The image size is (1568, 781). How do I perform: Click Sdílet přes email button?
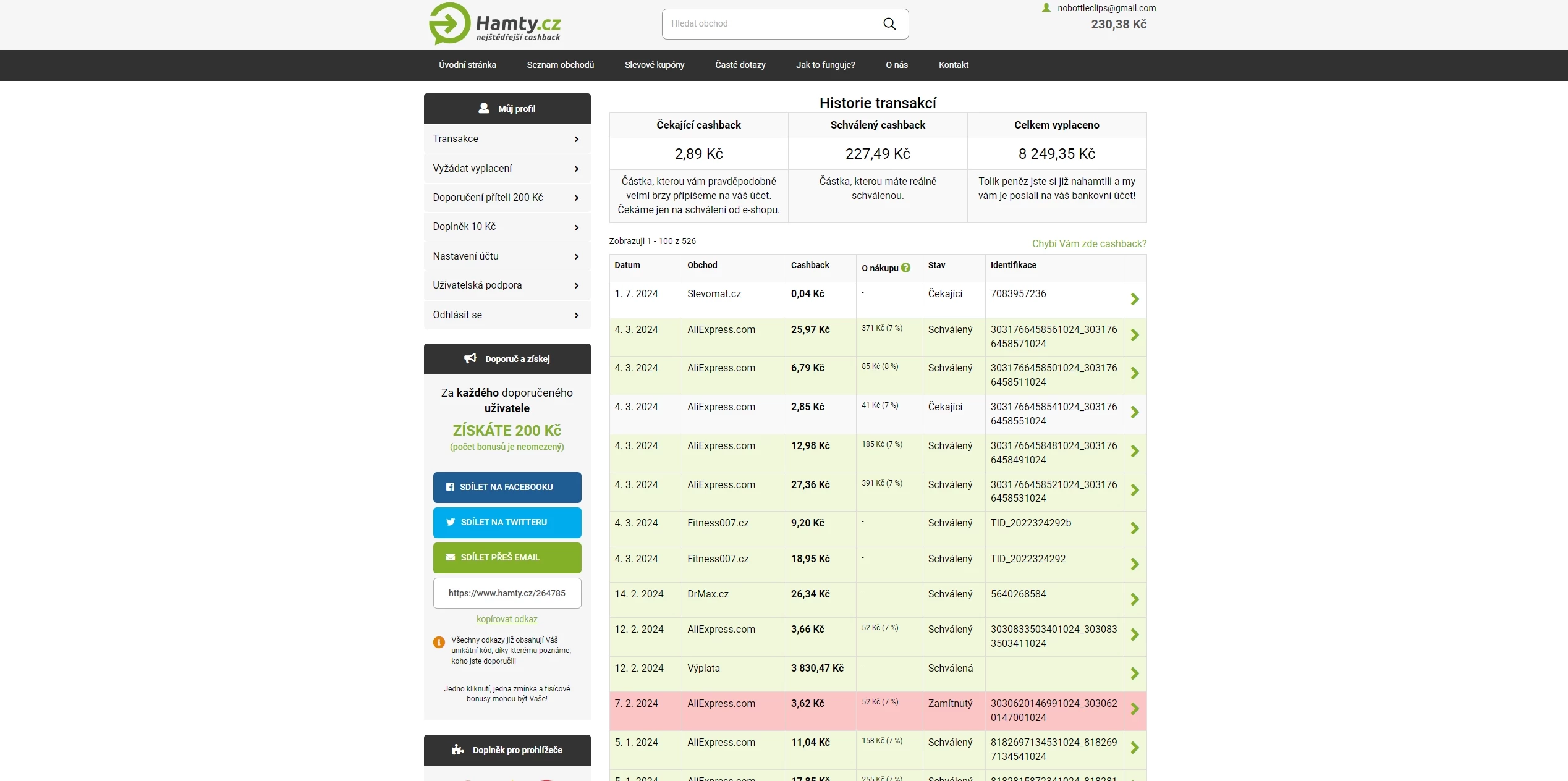pyautogui.click(x=507, y=557)
